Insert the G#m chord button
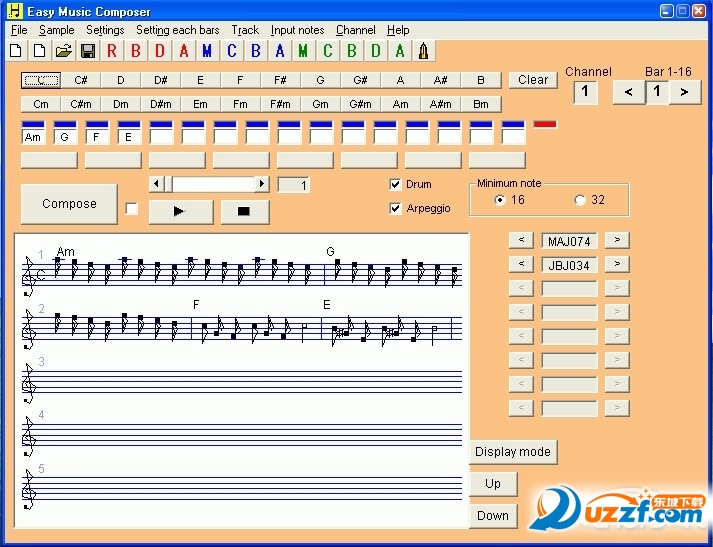 [361, 104]
